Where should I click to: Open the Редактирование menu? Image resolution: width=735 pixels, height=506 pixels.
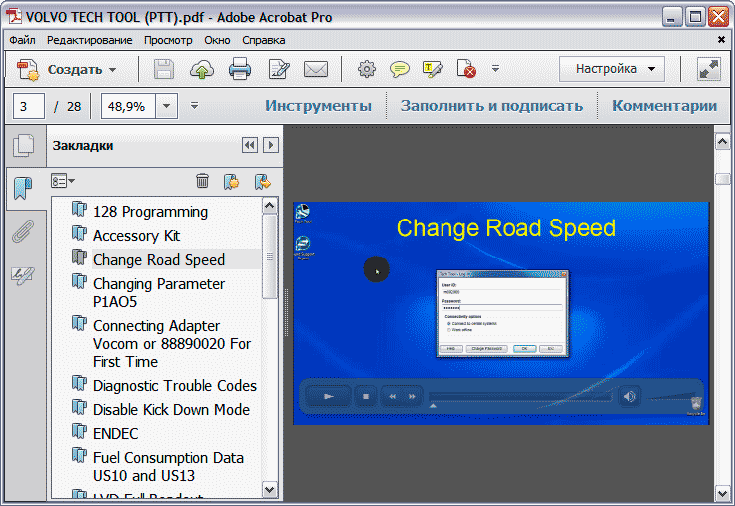click(89, 40)
